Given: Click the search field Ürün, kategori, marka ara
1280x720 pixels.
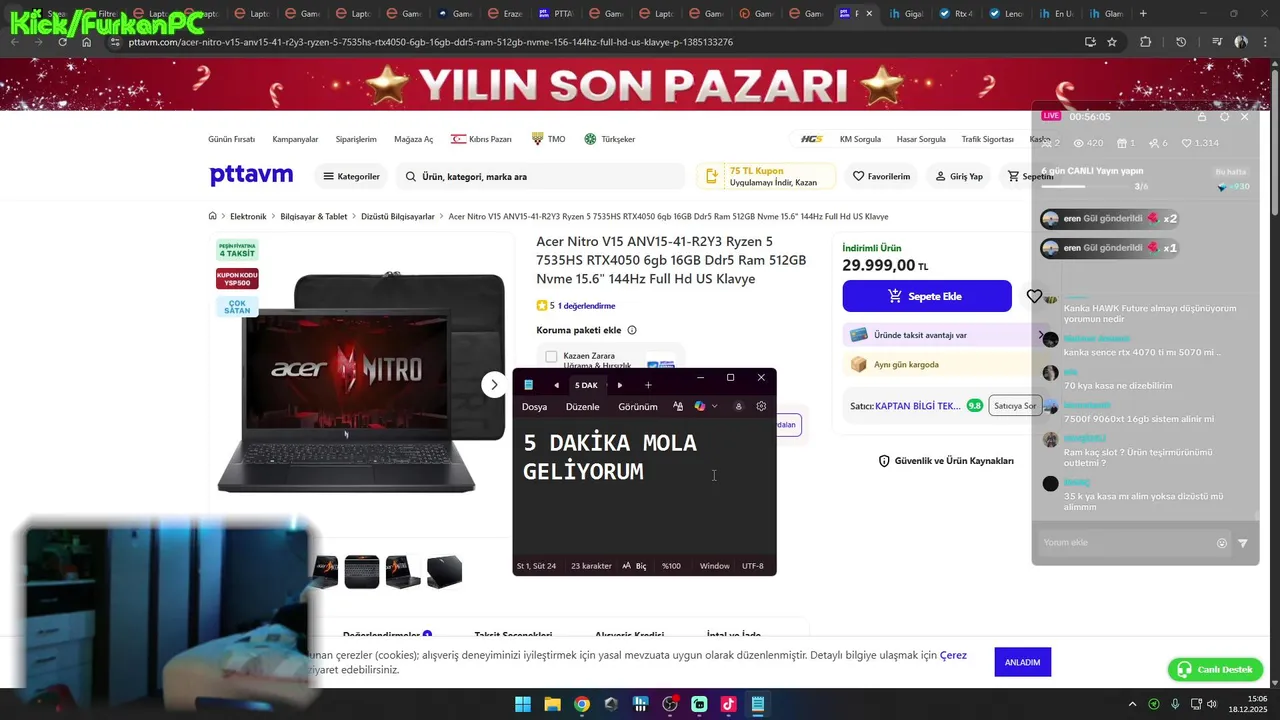Looking at the screenshot, I should tap(540, 176).
